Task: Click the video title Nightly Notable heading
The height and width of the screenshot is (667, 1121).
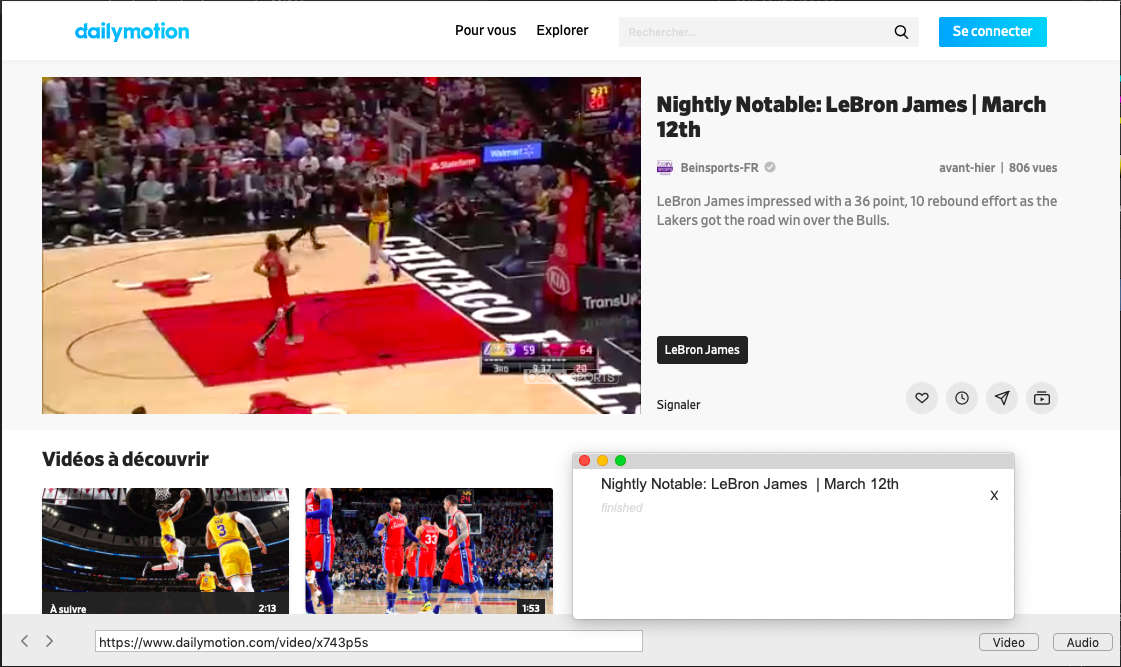Action: pyautogui.click(x=851, y=117)
